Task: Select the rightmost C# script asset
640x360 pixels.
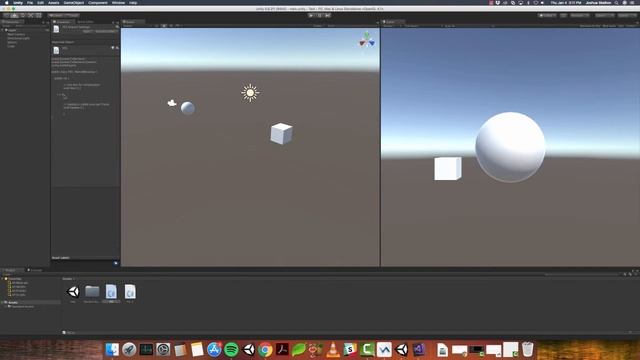Action: click(130, 292)
